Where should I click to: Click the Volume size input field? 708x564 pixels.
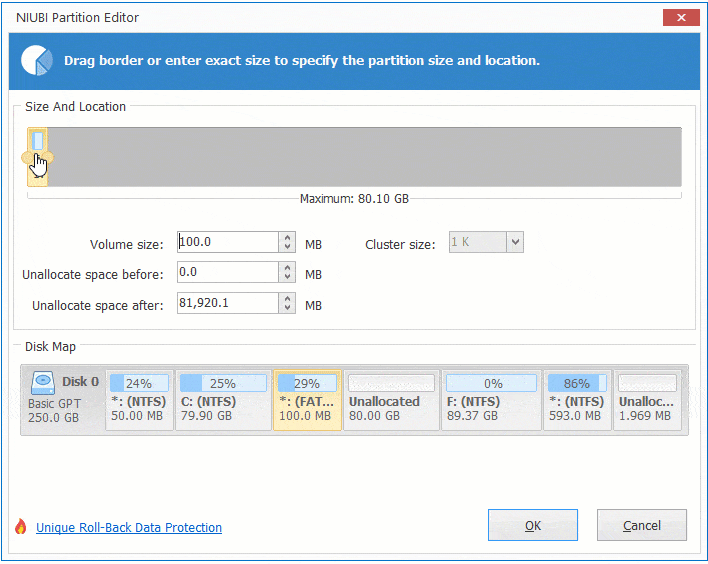(x=227, y=242)
